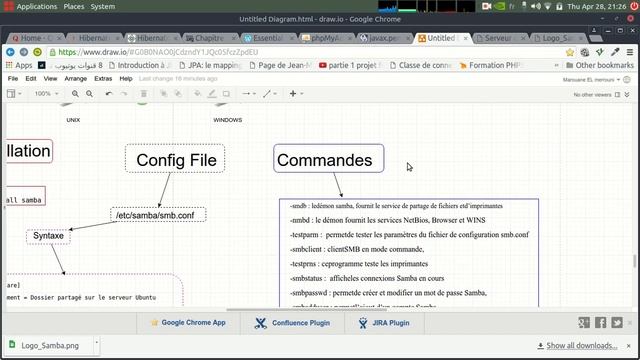Open the Arrange menu
The width and height of the screenshot is (640, 360).
pyautogui.click(x=76, y=78)
